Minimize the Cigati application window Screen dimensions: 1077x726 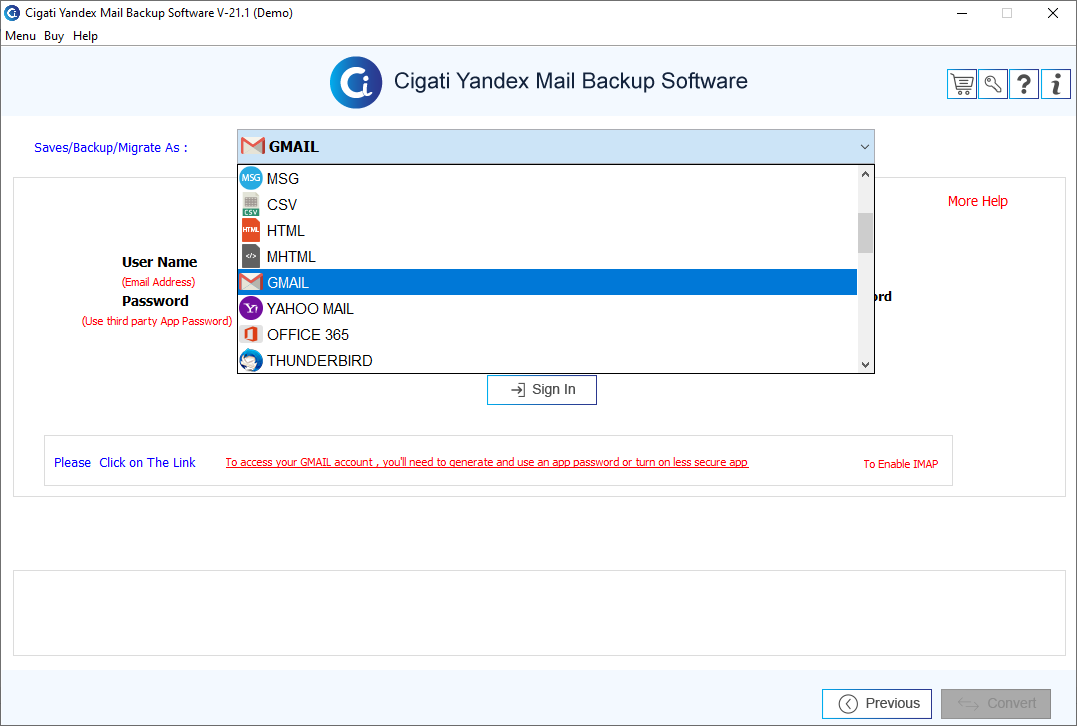(962, 13)
